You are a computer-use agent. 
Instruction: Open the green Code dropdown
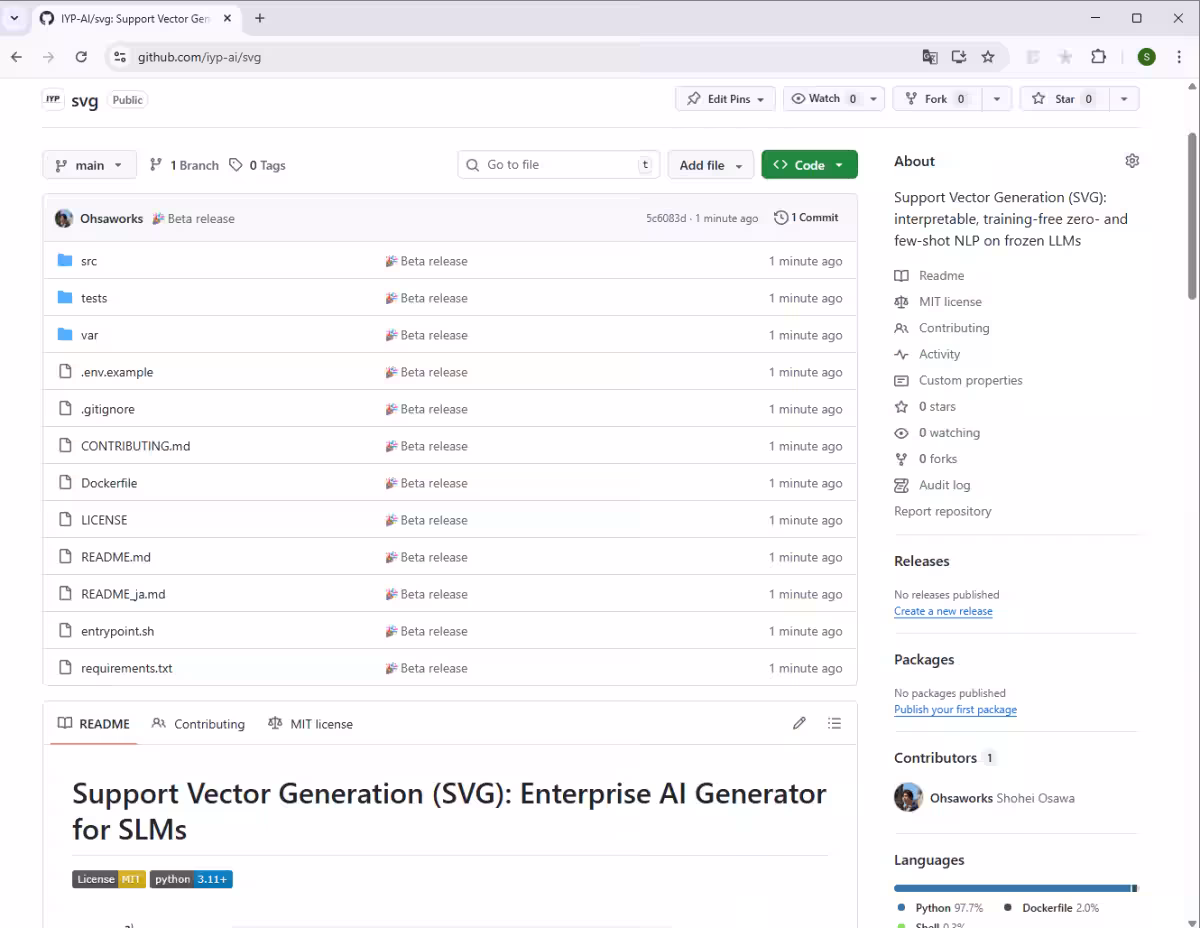tap(809, 165)
